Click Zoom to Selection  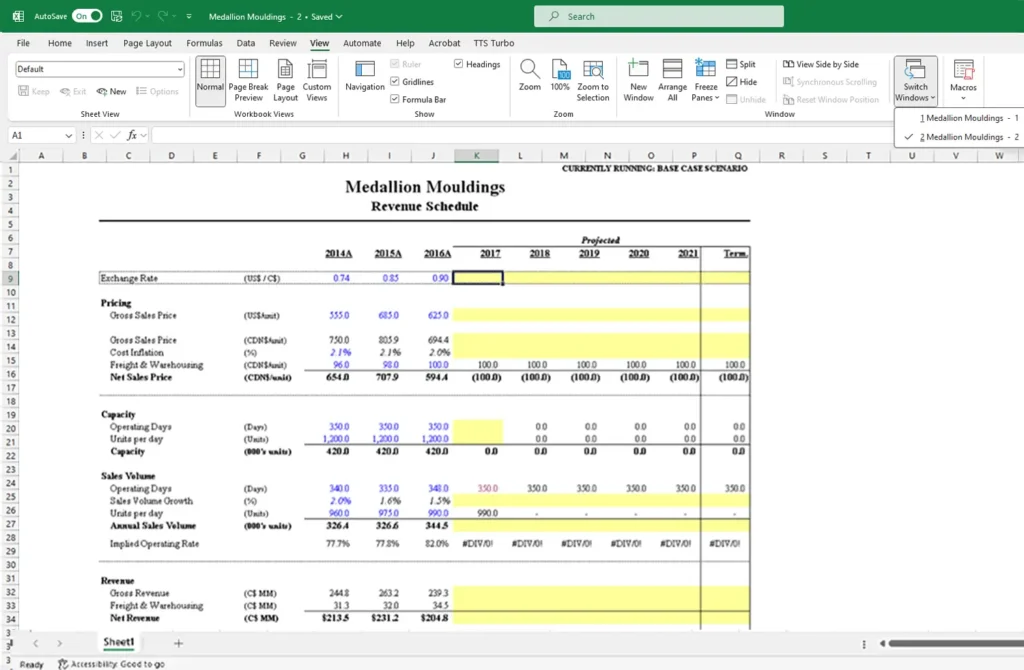tap(593, 79)
